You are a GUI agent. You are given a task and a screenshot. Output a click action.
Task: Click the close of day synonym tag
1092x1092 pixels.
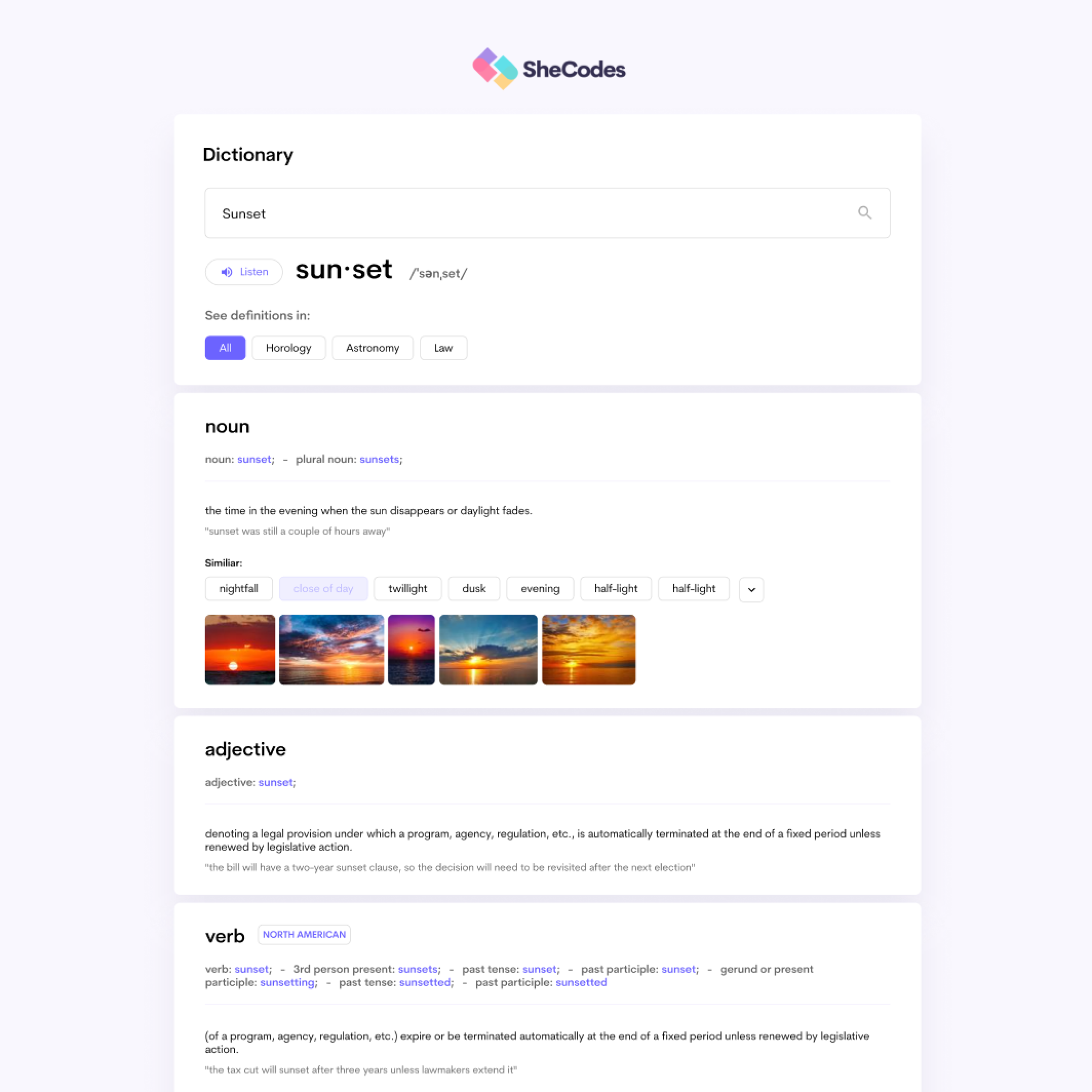pyautogui.click(x=323, y=588)
